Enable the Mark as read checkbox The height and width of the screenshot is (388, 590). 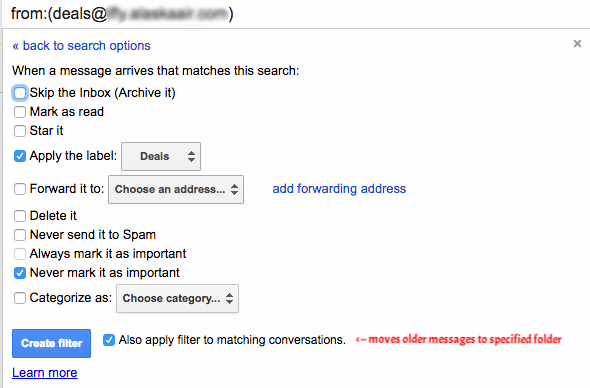(x=20, y=112)
